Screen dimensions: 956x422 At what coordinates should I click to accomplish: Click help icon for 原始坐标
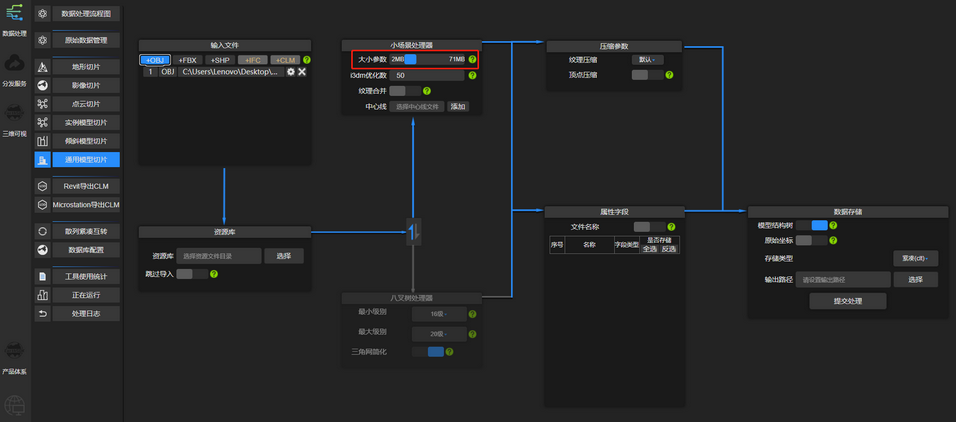(833, 240)
